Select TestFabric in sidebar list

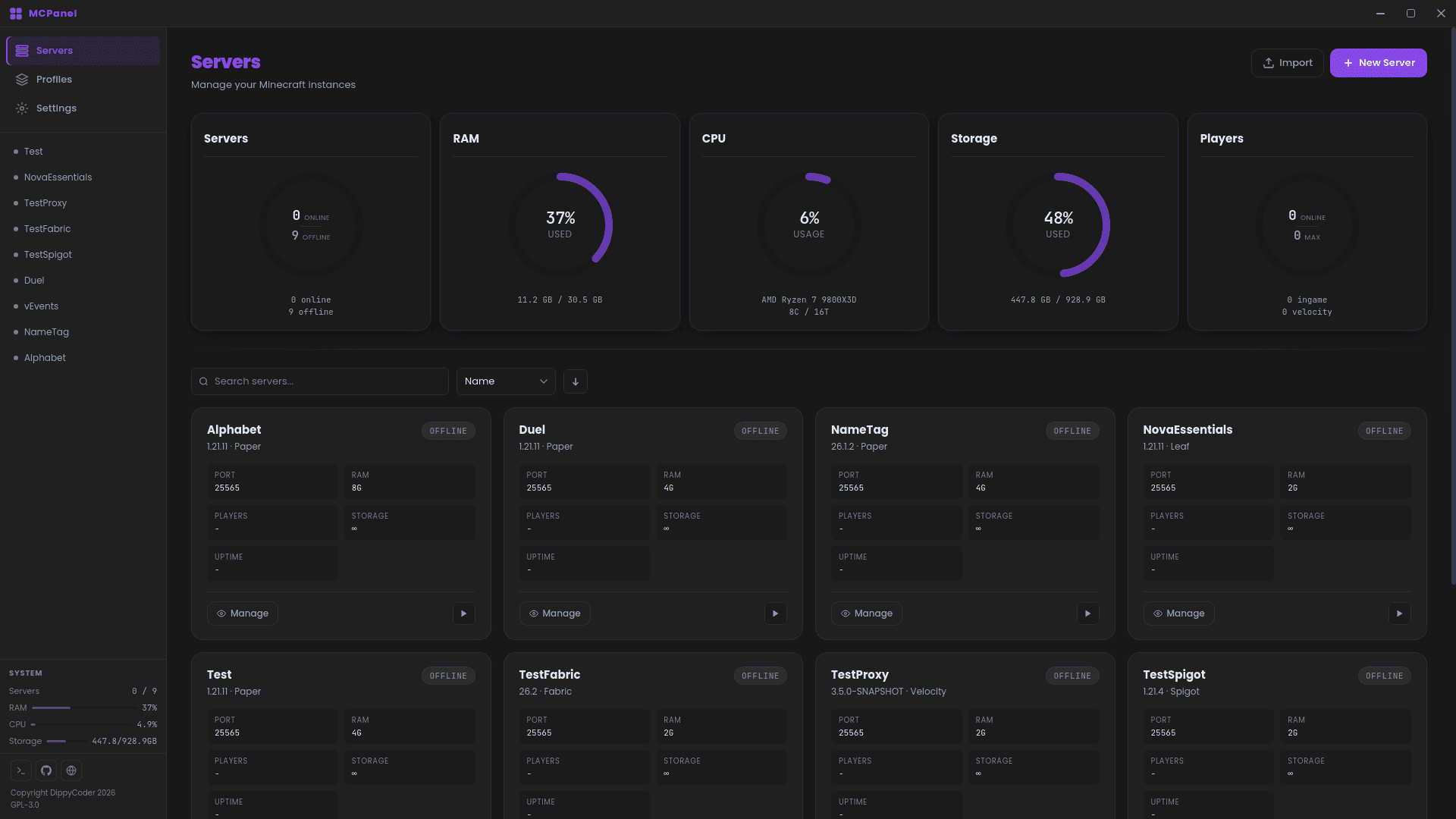tap(83, 229)
